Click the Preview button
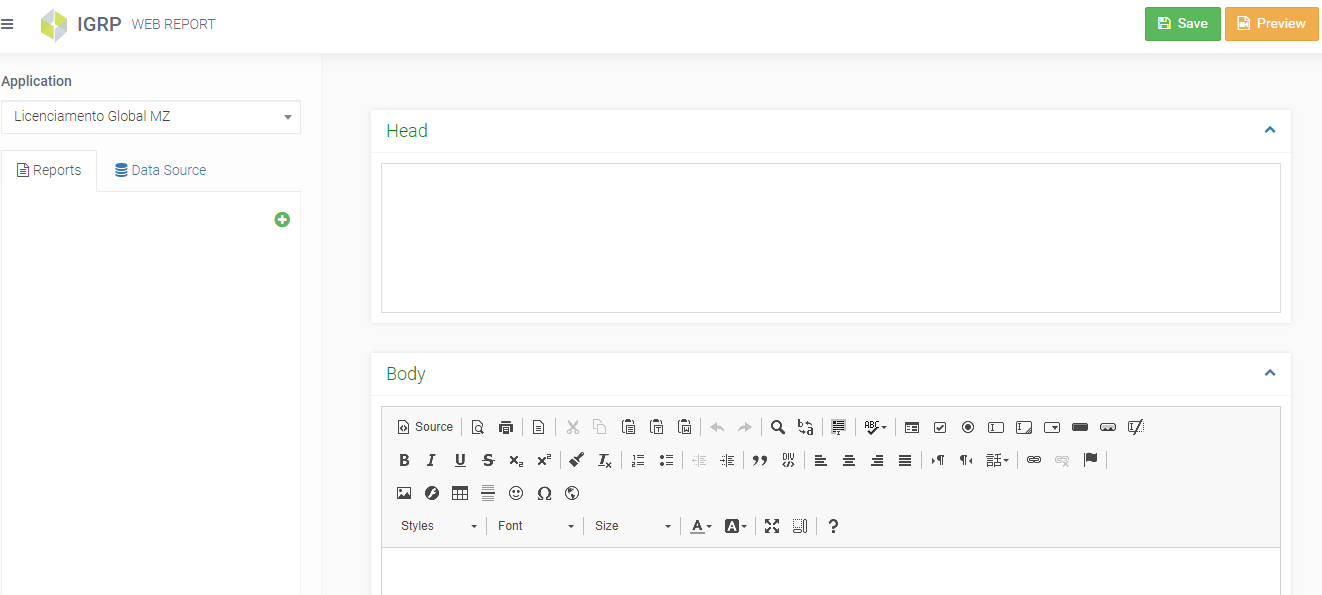 coord(1271,24)
